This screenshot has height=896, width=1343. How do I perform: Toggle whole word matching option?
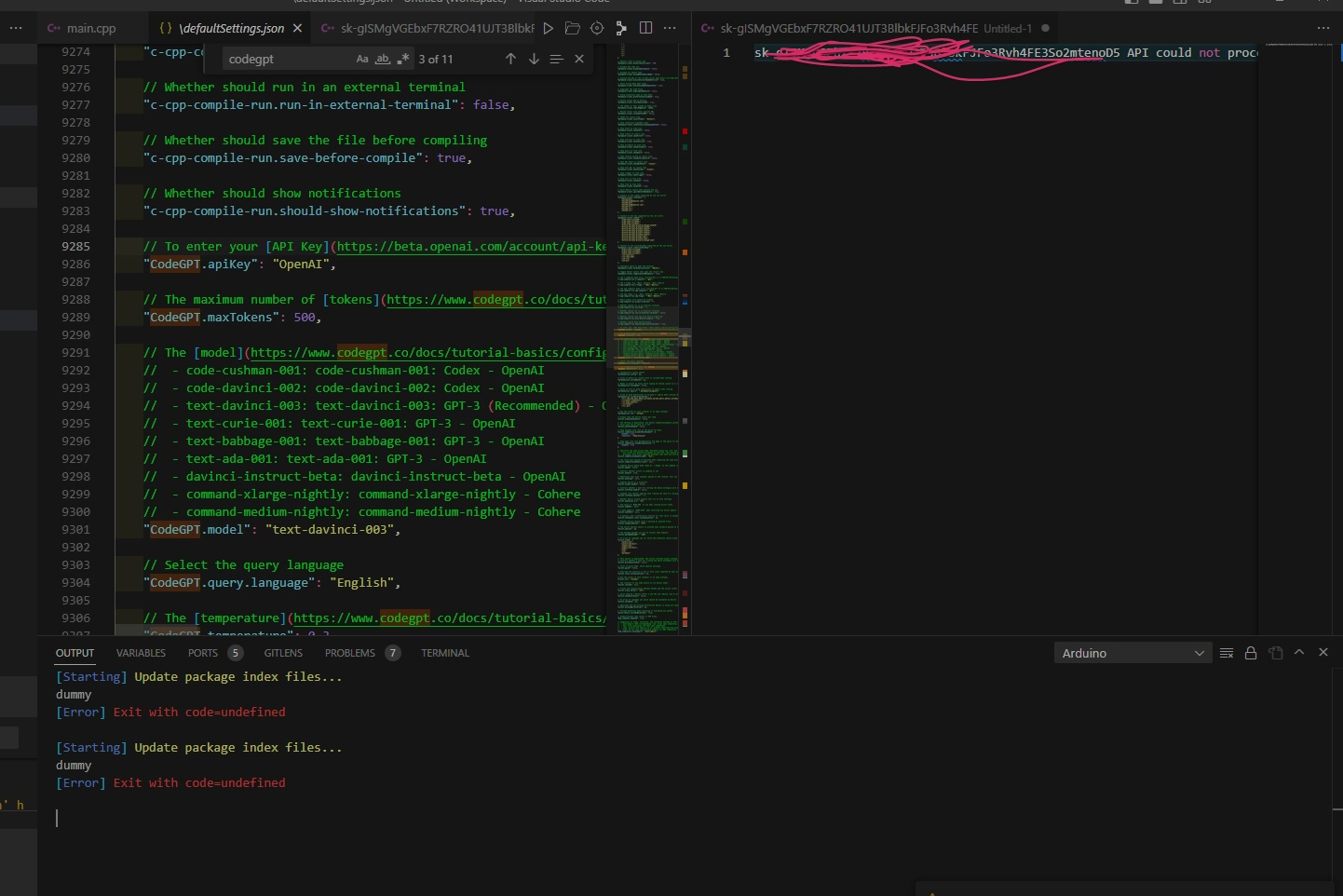click(x=383, y=59)
